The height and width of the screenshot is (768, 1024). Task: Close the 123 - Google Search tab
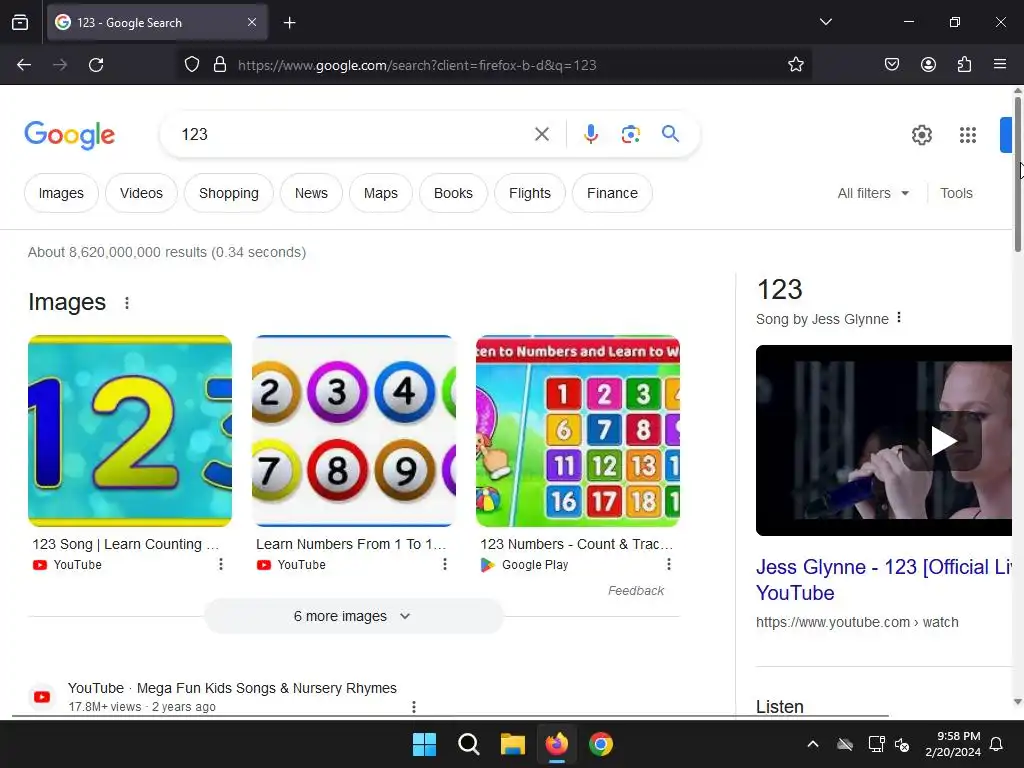(252, 22)
